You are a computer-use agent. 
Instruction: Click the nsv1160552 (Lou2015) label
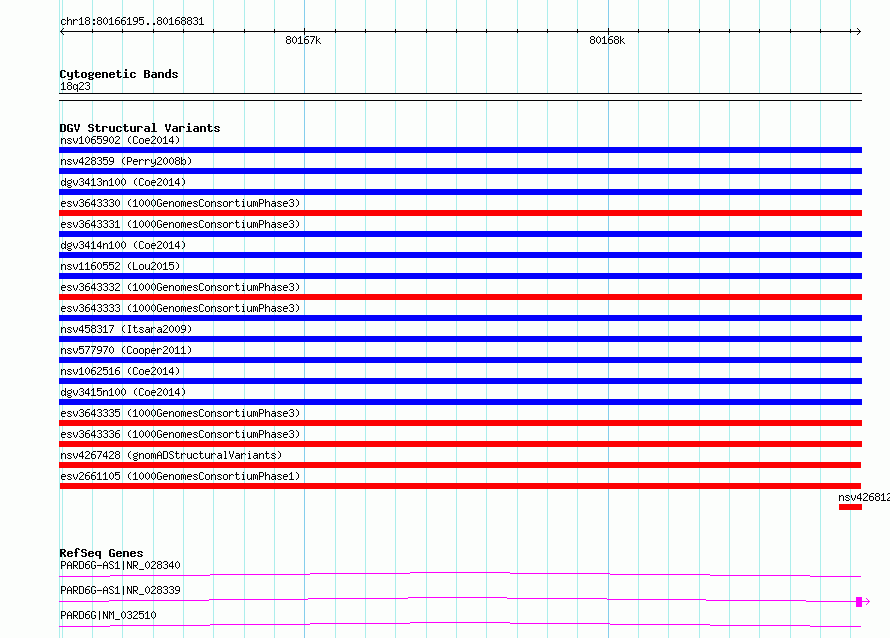120,266
